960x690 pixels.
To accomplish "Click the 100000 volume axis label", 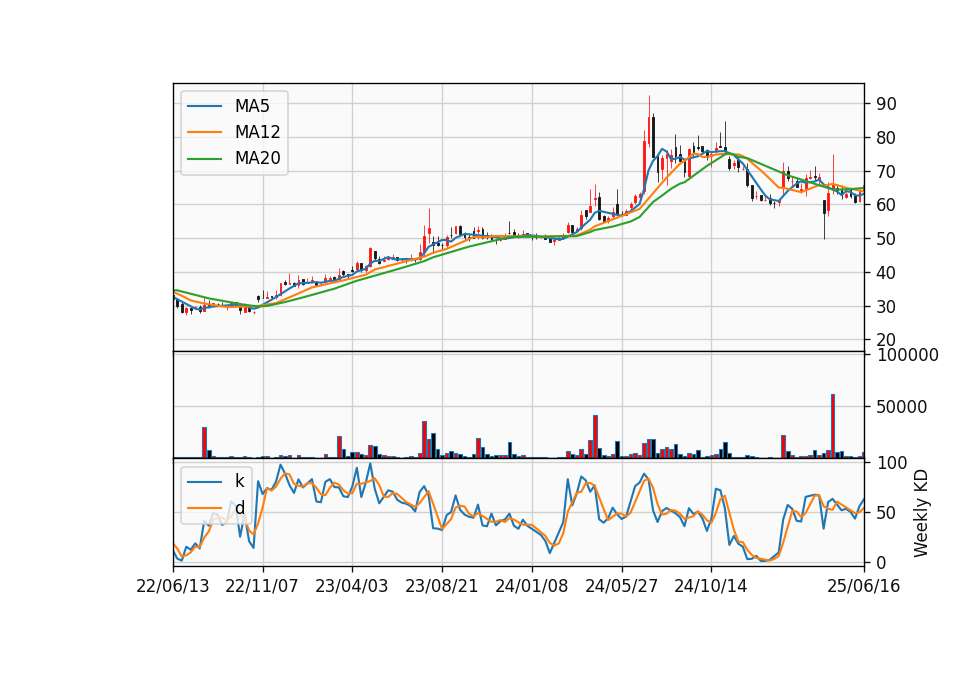I will pos(907,355).
